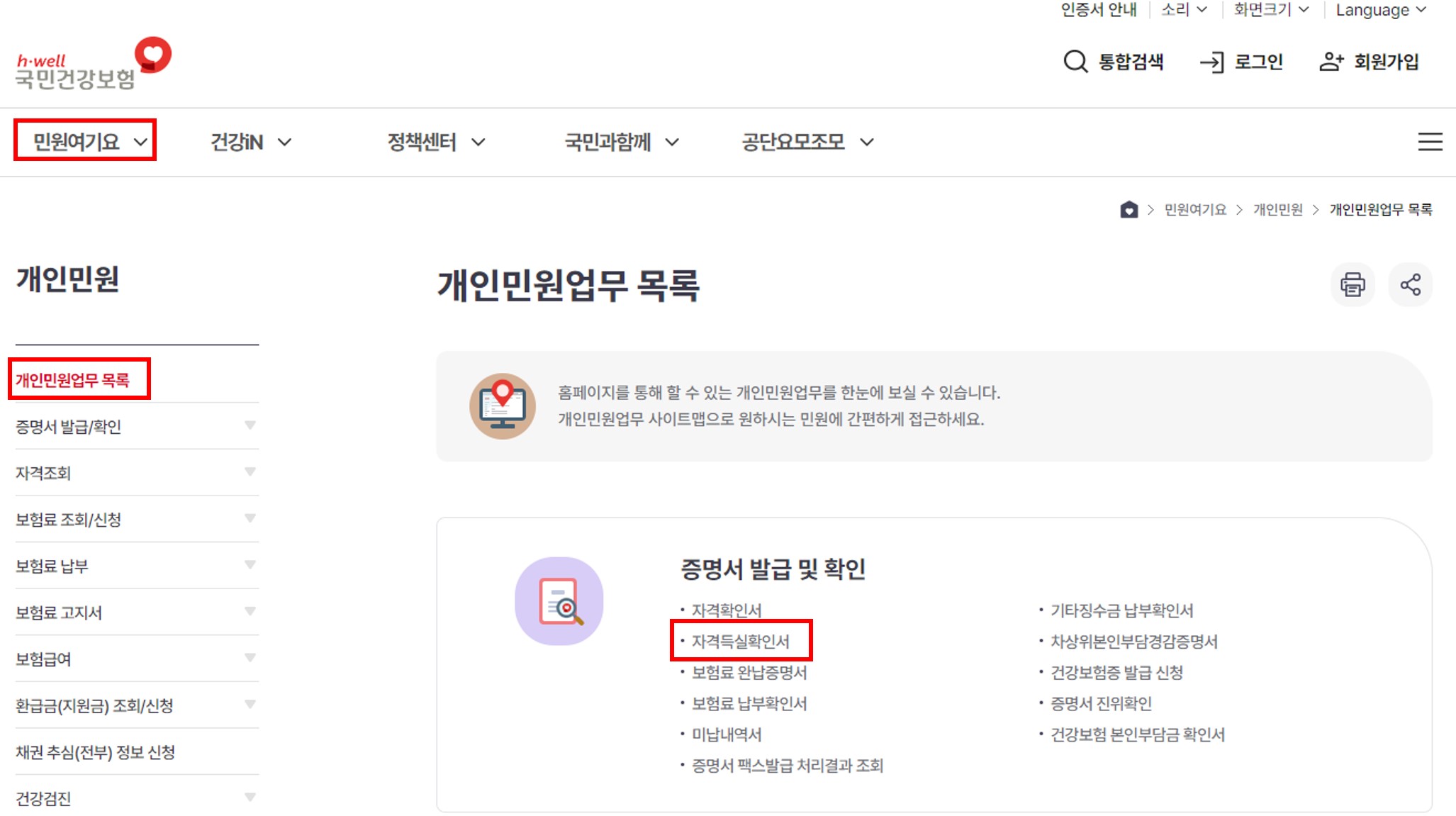The image size is (1456, 816).
Task: Open the hamburger full menu icon
Action: pyautogui.click(x=1430, y=142)
